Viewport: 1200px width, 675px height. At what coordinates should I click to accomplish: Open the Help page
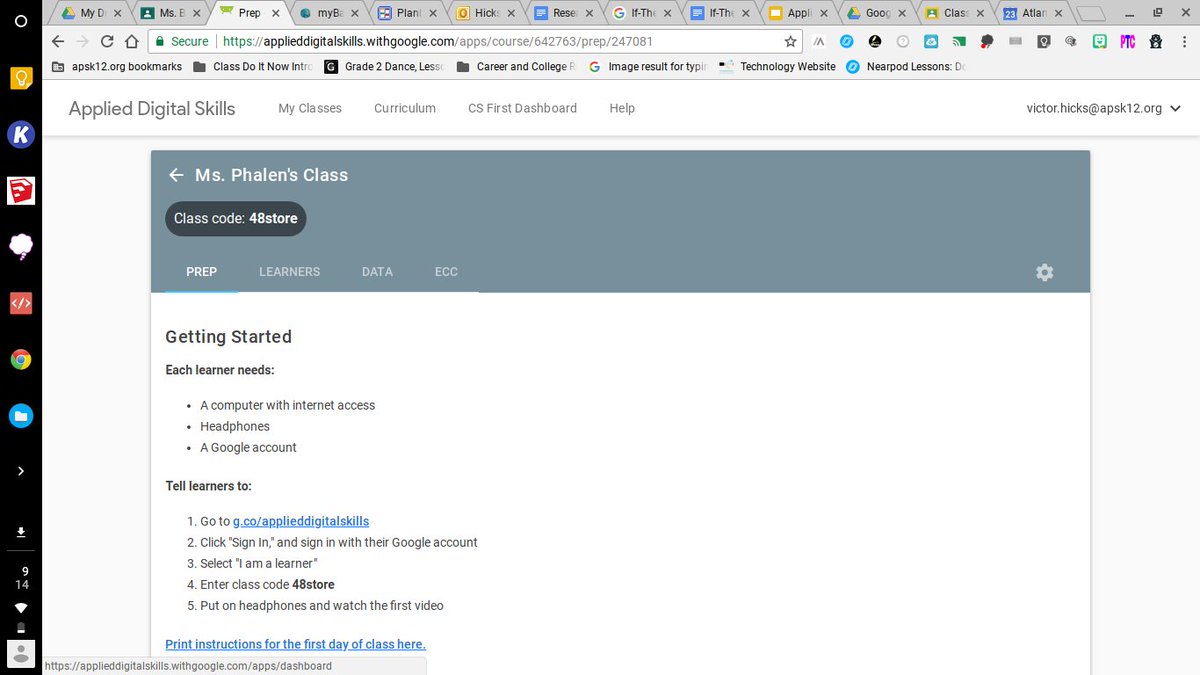tap(622, 108)
